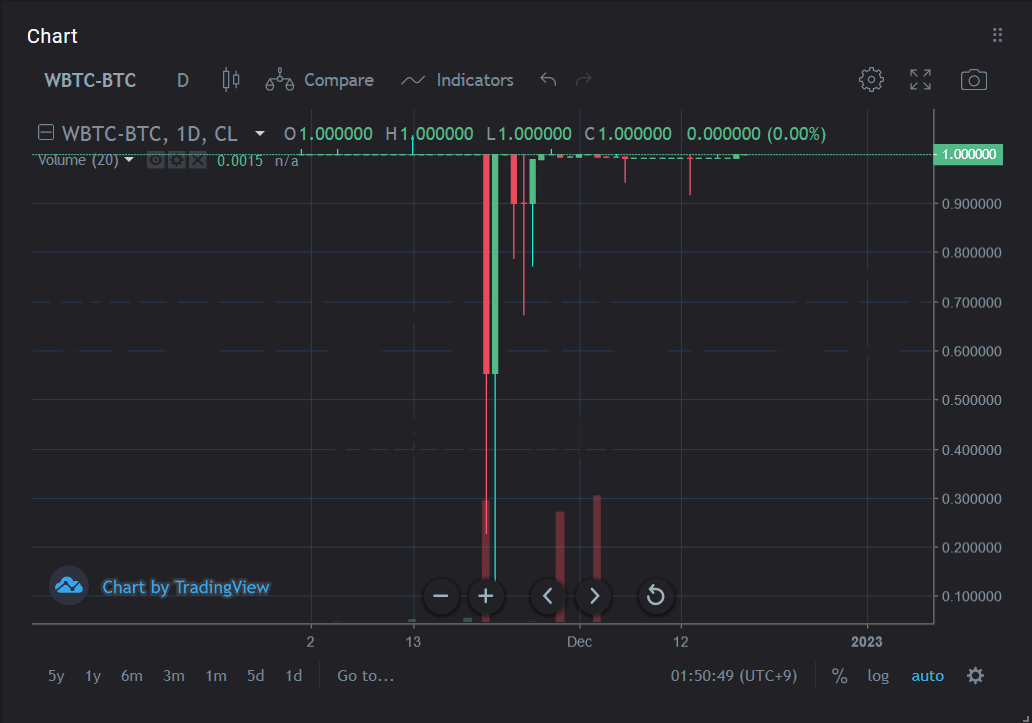Select the 6m date range

pos(132,676)
